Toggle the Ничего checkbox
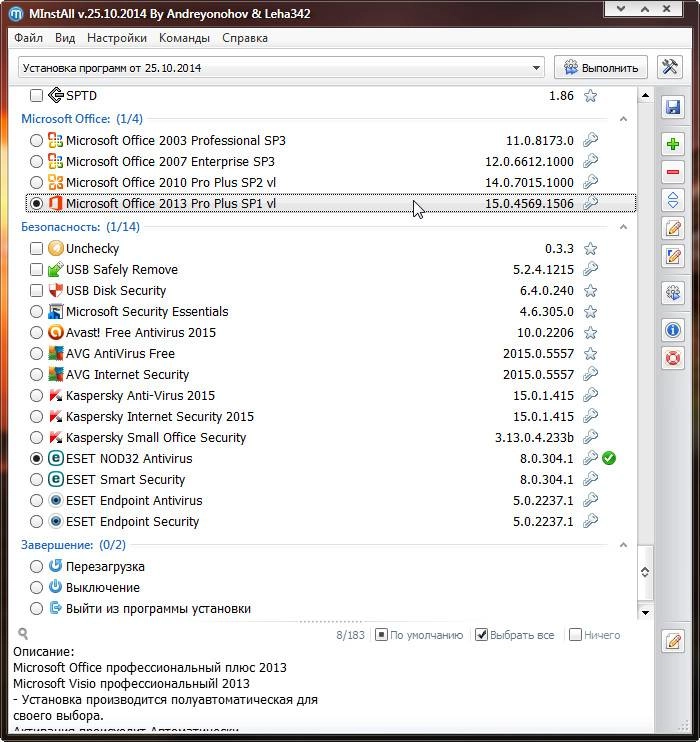Screen dimensions: 700x742 575,635
